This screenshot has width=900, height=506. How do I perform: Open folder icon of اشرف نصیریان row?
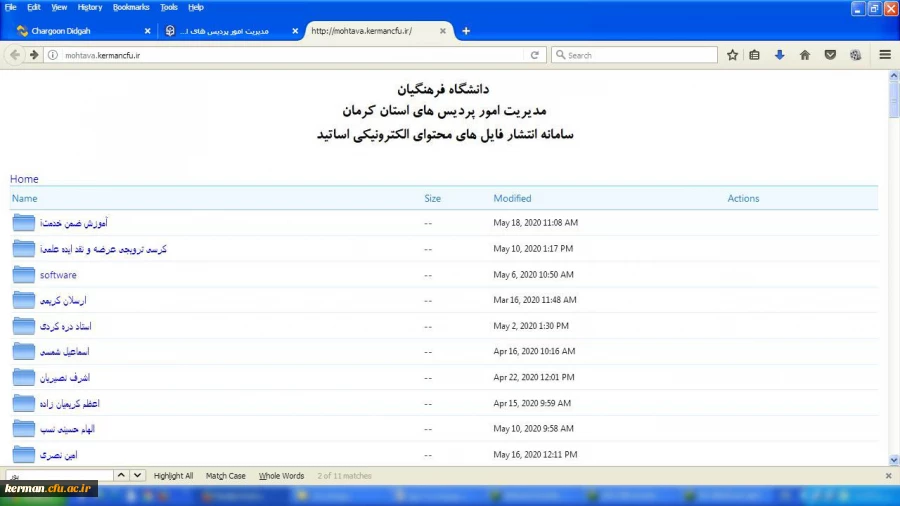coord(24,377)
